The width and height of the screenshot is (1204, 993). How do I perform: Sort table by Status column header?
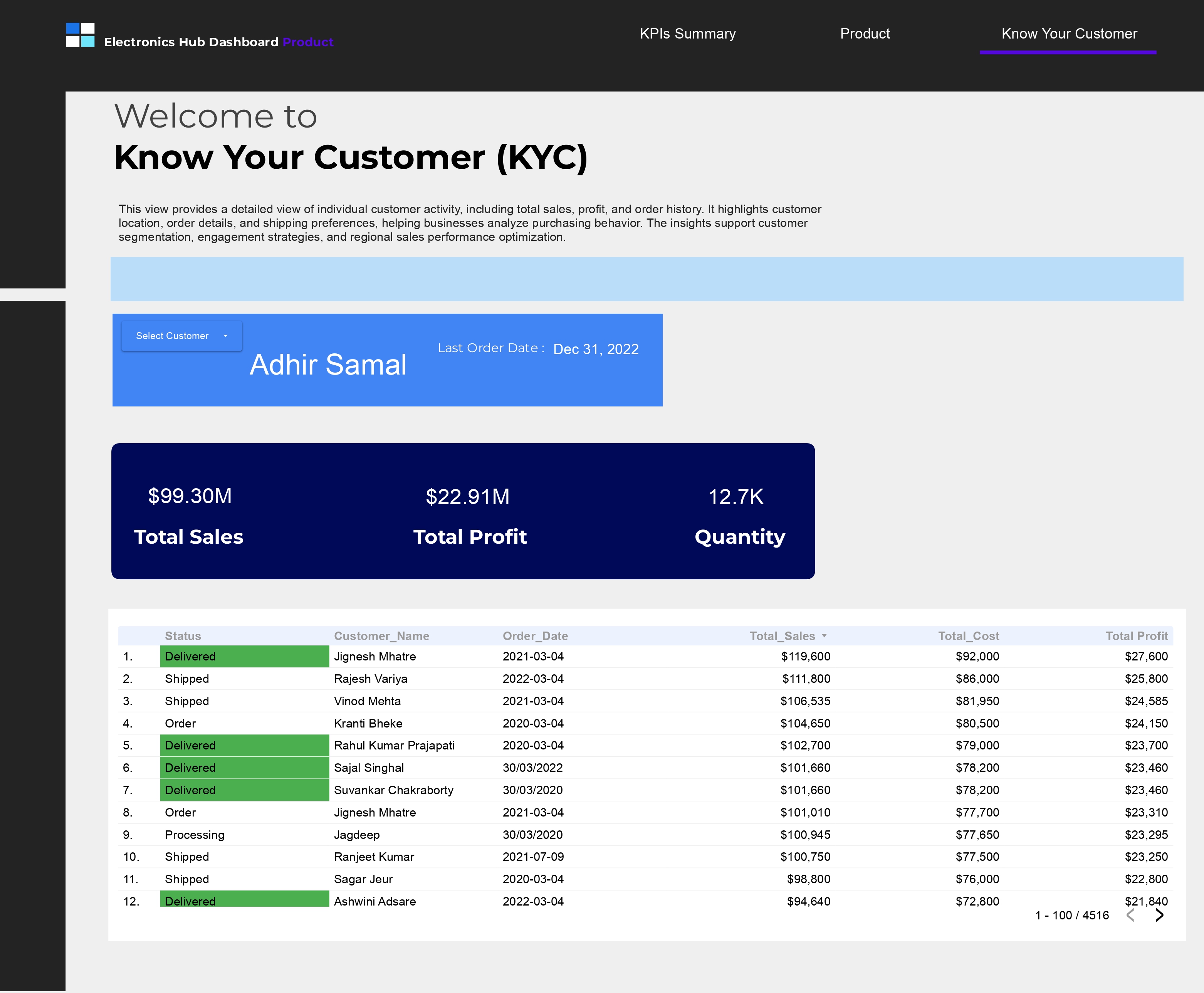(183, 636)
